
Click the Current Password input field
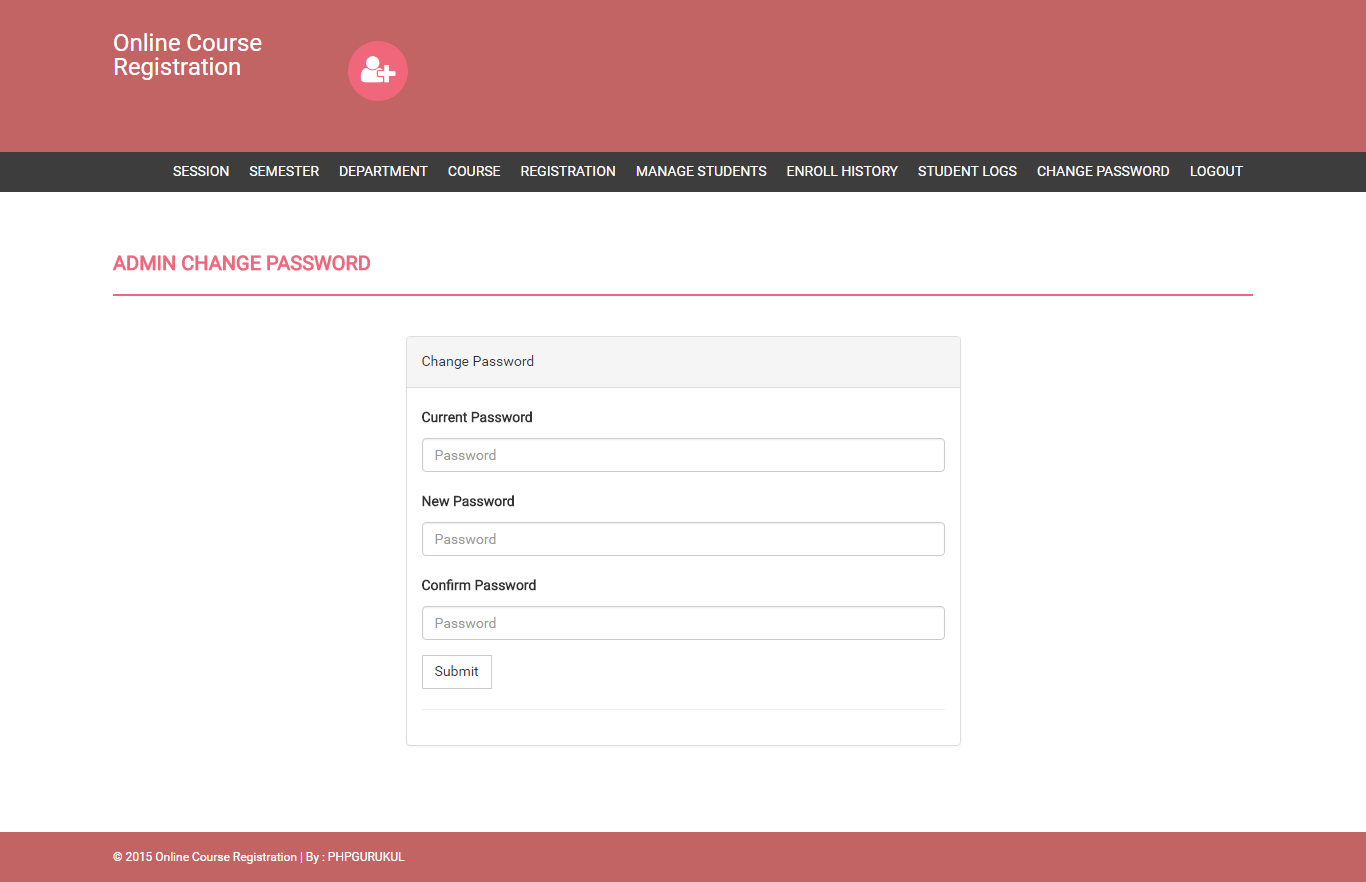coord(683,455)
